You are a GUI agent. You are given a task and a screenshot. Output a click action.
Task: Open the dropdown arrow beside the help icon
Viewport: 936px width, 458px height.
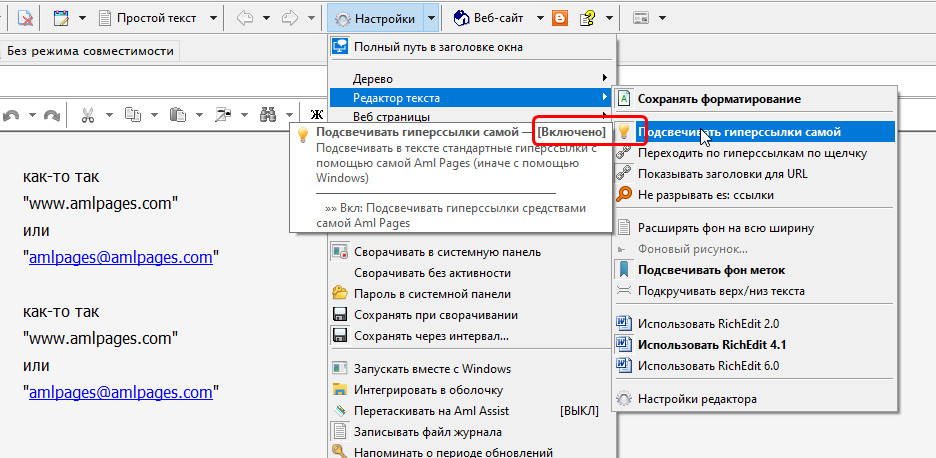pyautogui.click(x=609, y=19)
